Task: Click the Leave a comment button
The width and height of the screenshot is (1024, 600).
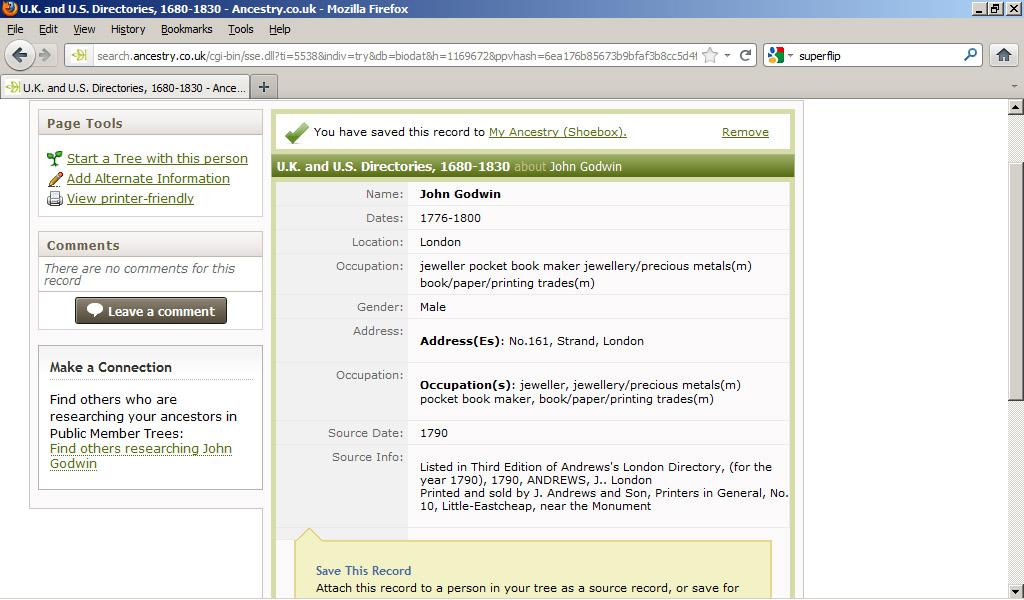Action: (x=151, y=311)
